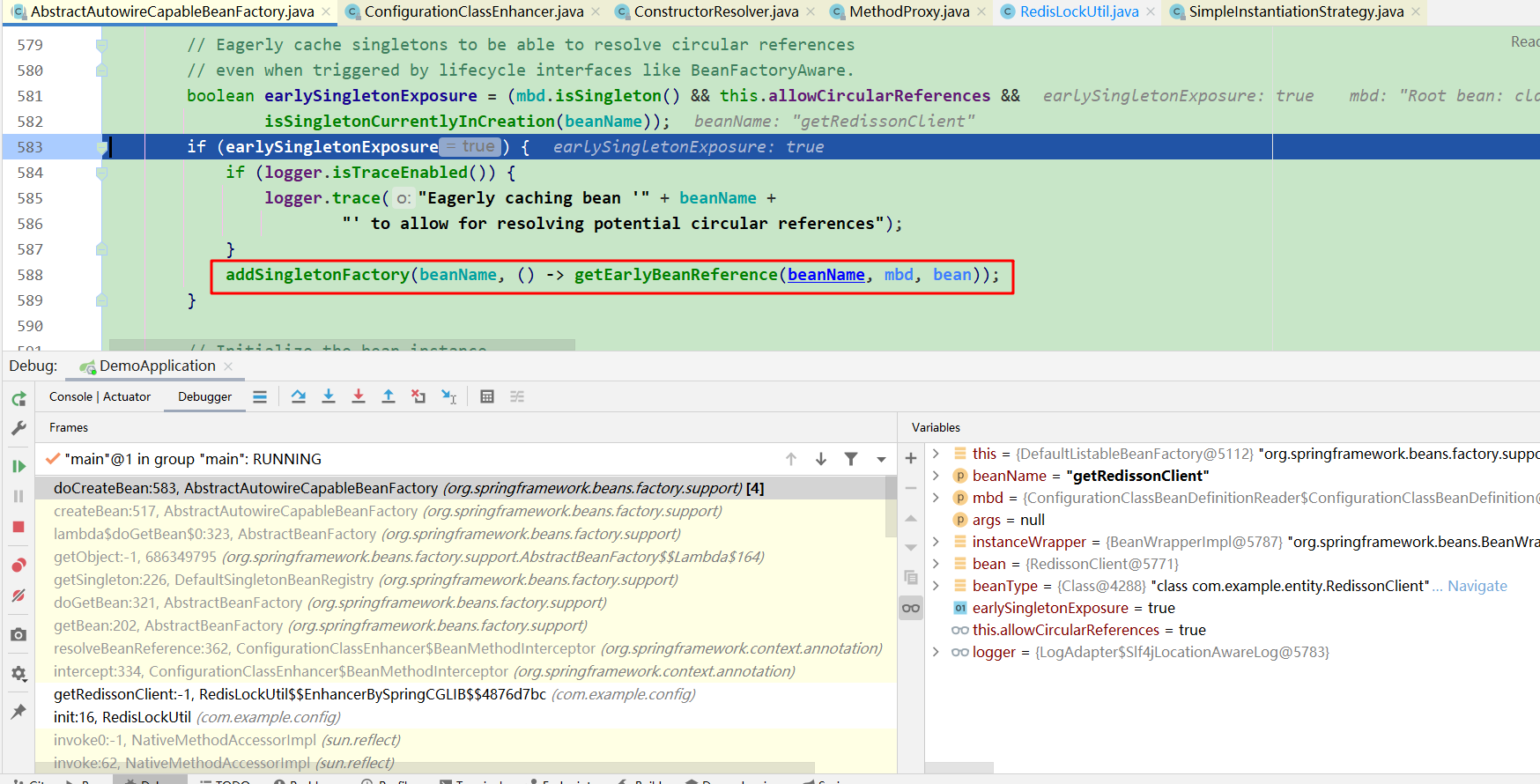Expand the 'this' variable node

pos(936,454)
